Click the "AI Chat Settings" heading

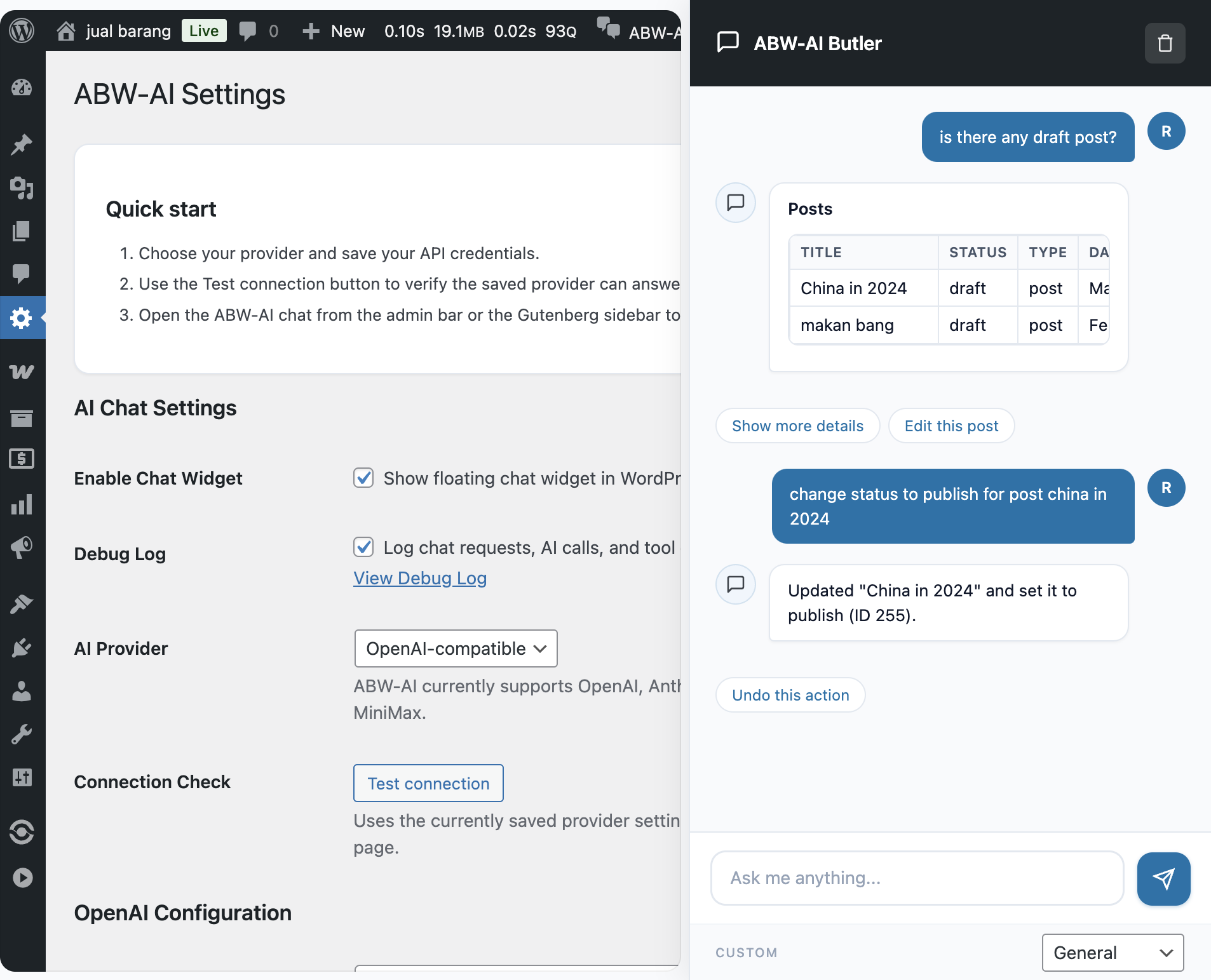pos(156,408)
